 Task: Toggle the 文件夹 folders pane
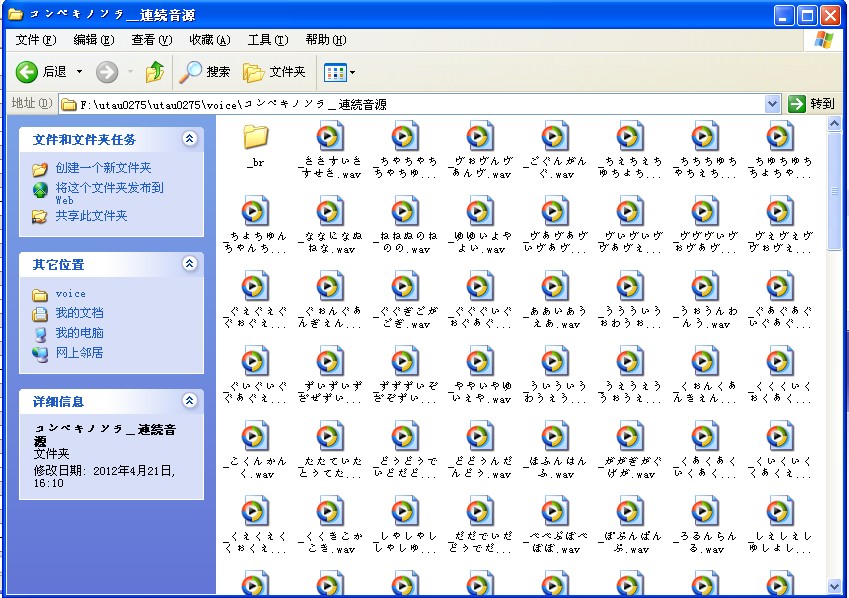274,72
